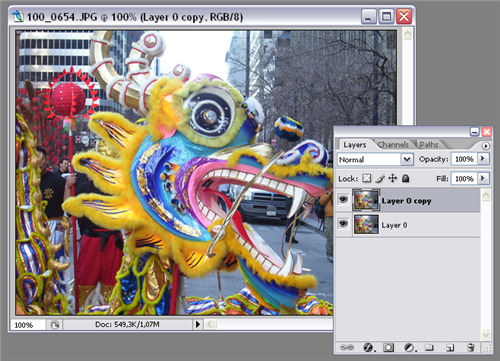Screen dimensions: 500x361
Task: Lock position move icon
Action: tap(393, 178)
